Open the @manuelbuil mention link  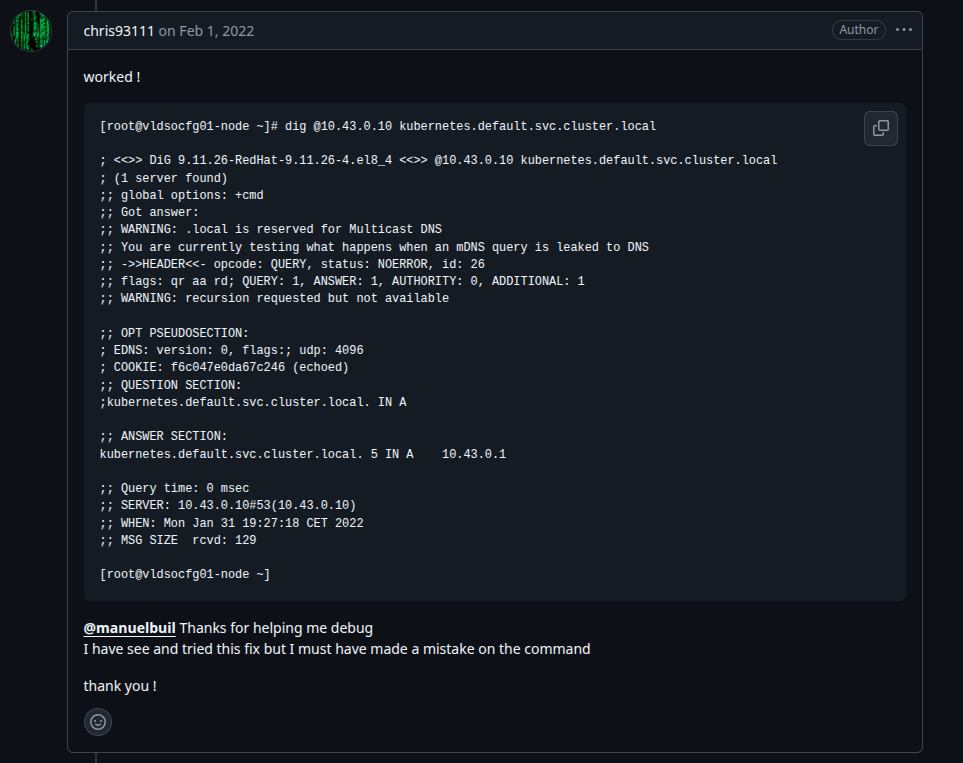(x=130, y=628)
